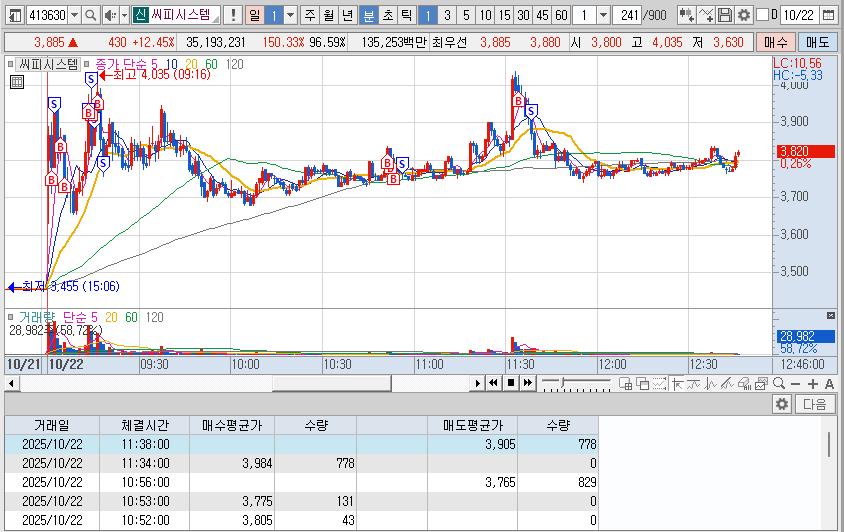The height and width of the screenshot is (532, 844).
Task: Switch to 일 (daily) chart period
Action: pos(254,15)
